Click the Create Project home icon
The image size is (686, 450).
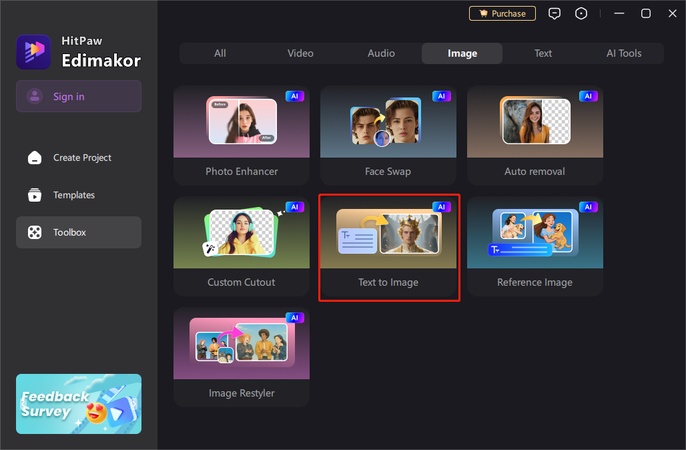click(x=35, y=157)
